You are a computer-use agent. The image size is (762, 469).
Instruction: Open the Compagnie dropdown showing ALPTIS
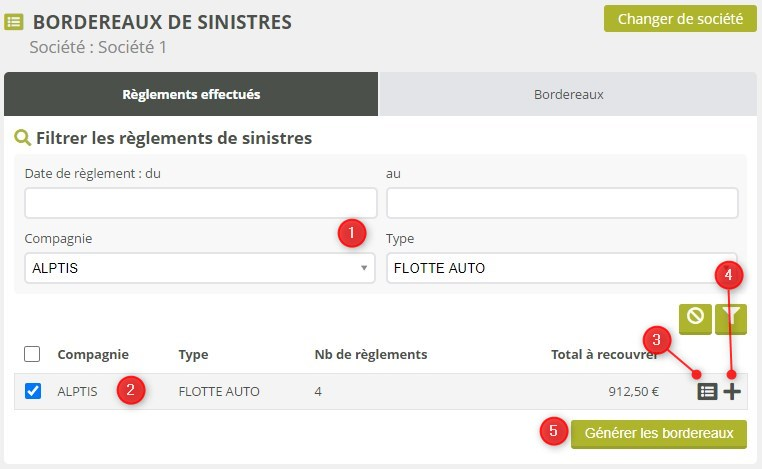pyautogui.click(x=200, y=268)
